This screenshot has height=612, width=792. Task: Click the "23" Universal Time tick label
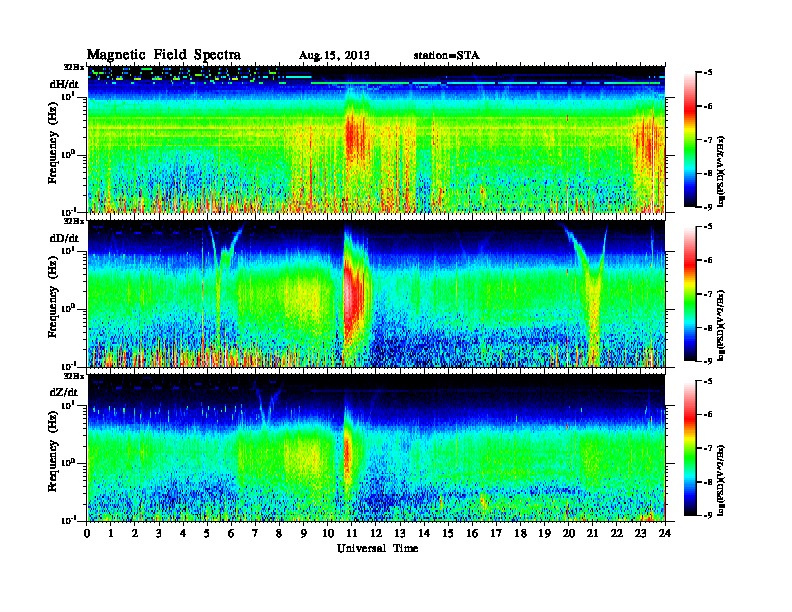[641, 533]
